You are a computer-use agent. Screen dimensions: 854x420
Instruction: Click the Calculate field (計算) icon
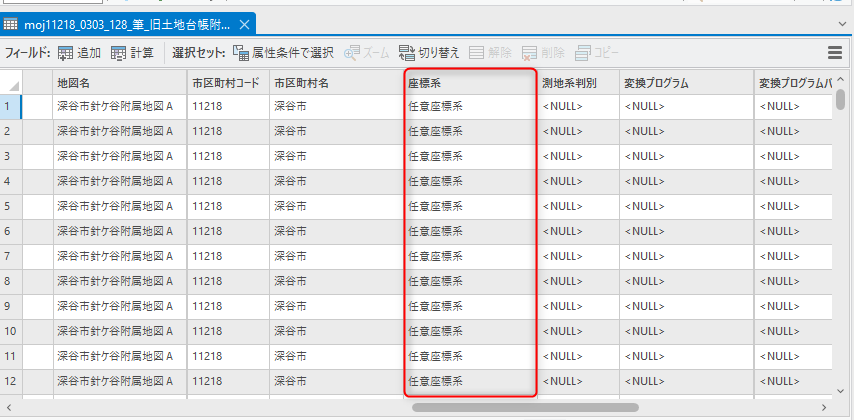coord(118,53)
